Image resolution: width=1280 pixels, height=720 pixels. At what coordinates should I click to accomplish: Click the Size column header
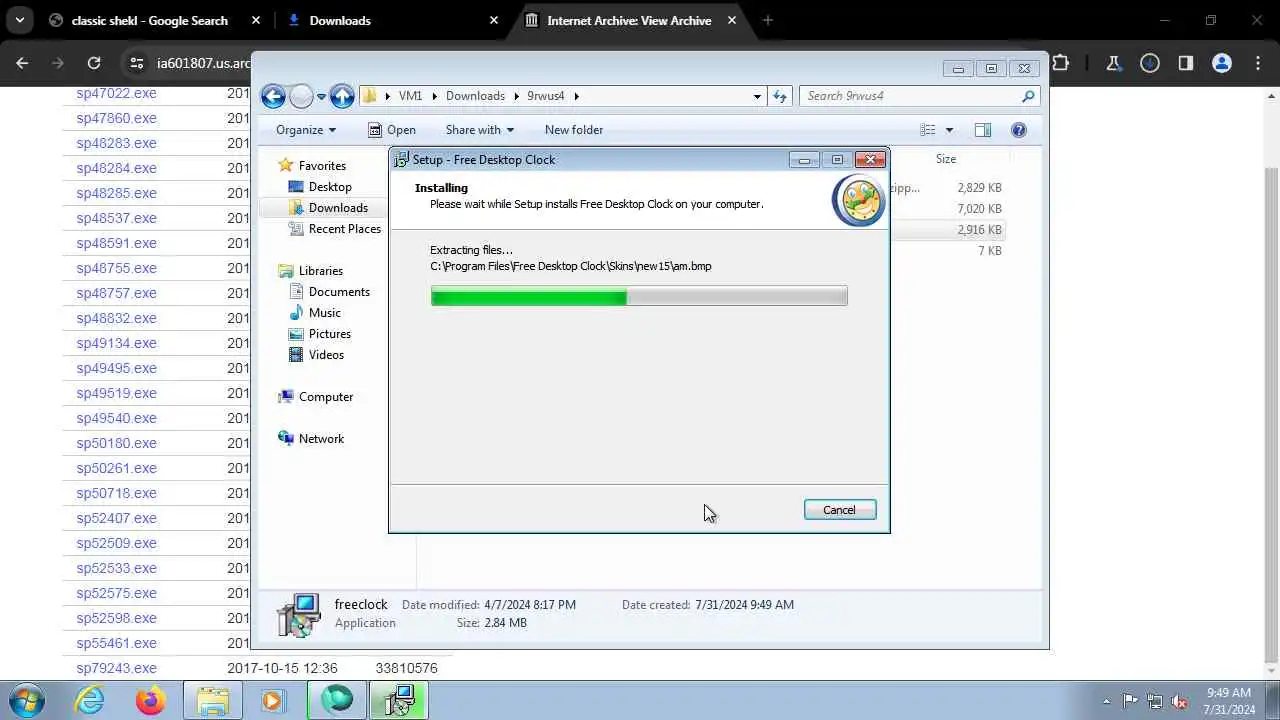946,159
